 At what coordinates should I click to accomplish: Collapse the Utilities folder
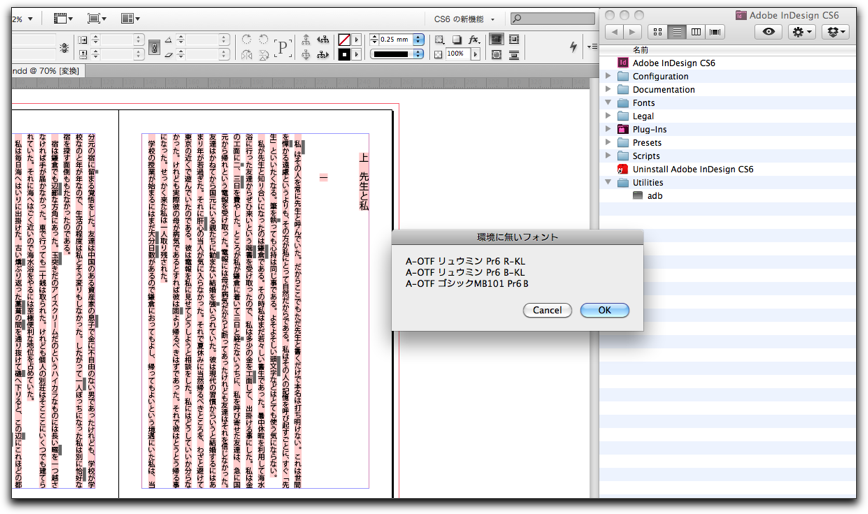(x=608, y=182)
